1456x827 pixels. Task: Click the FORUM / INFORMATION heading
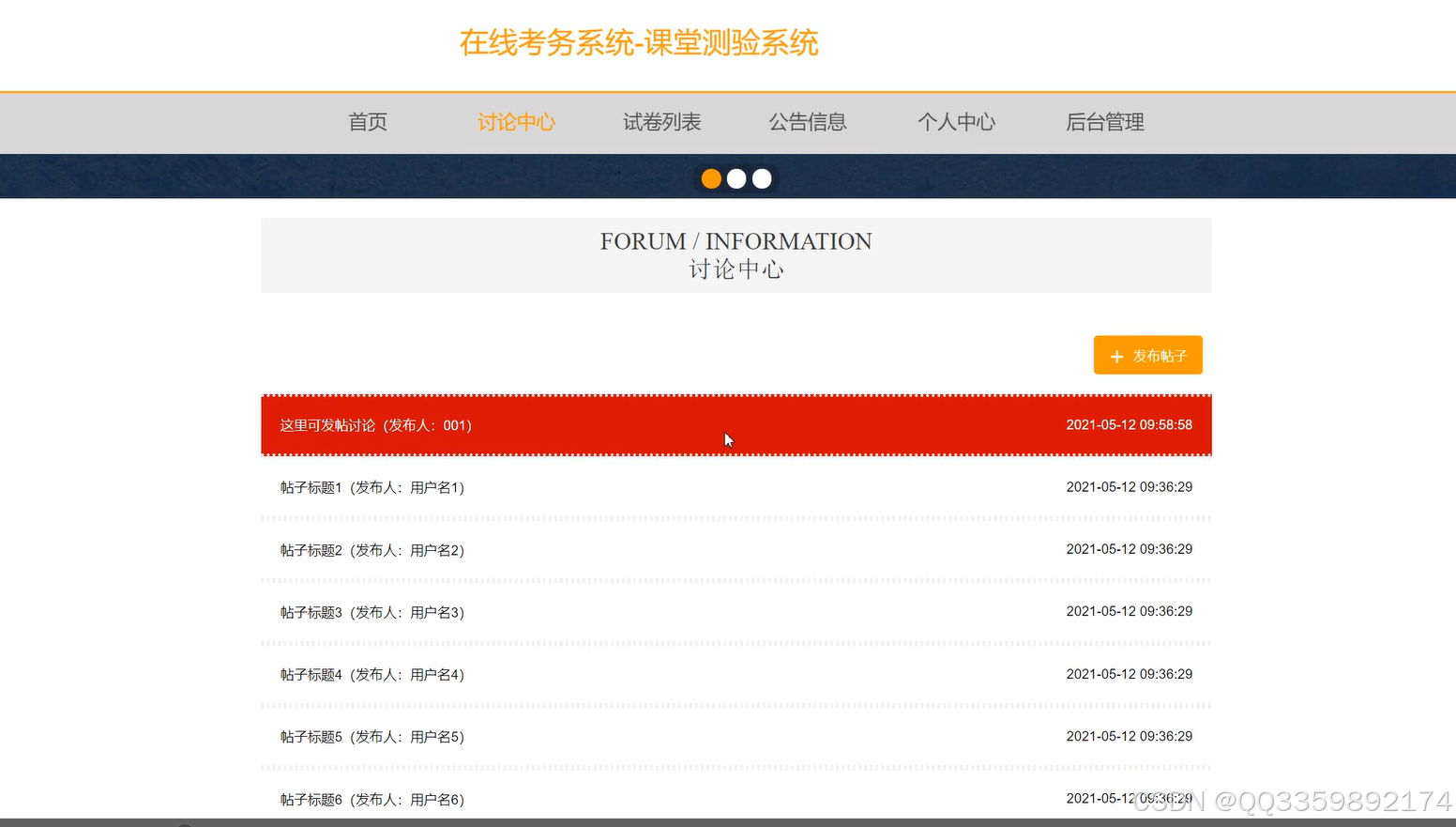736,241
